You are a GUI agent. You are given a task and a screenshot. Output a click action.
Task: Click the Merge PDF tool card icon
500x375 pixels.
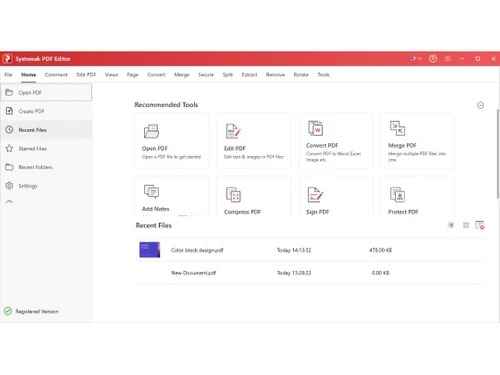click(397, 128)
